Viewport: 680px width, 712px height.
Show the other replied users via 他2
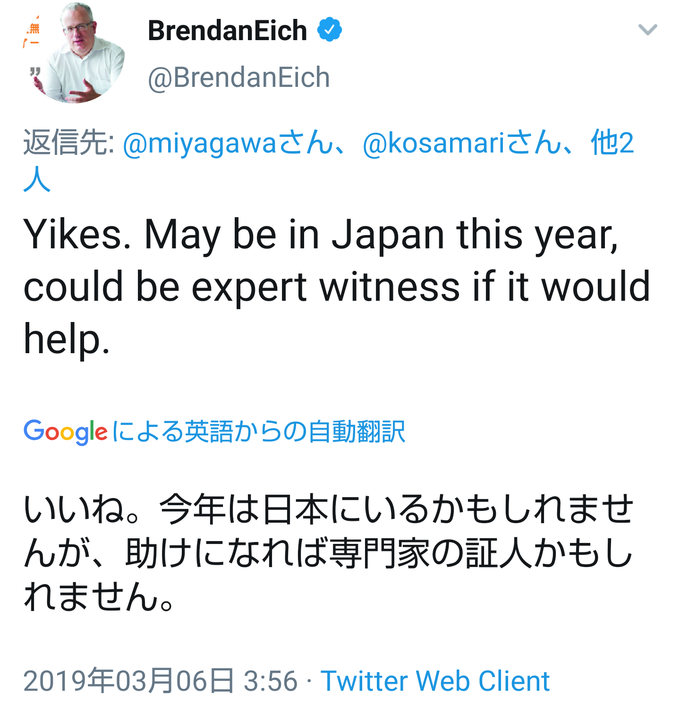pyautogui.click(x=612, y=143)
